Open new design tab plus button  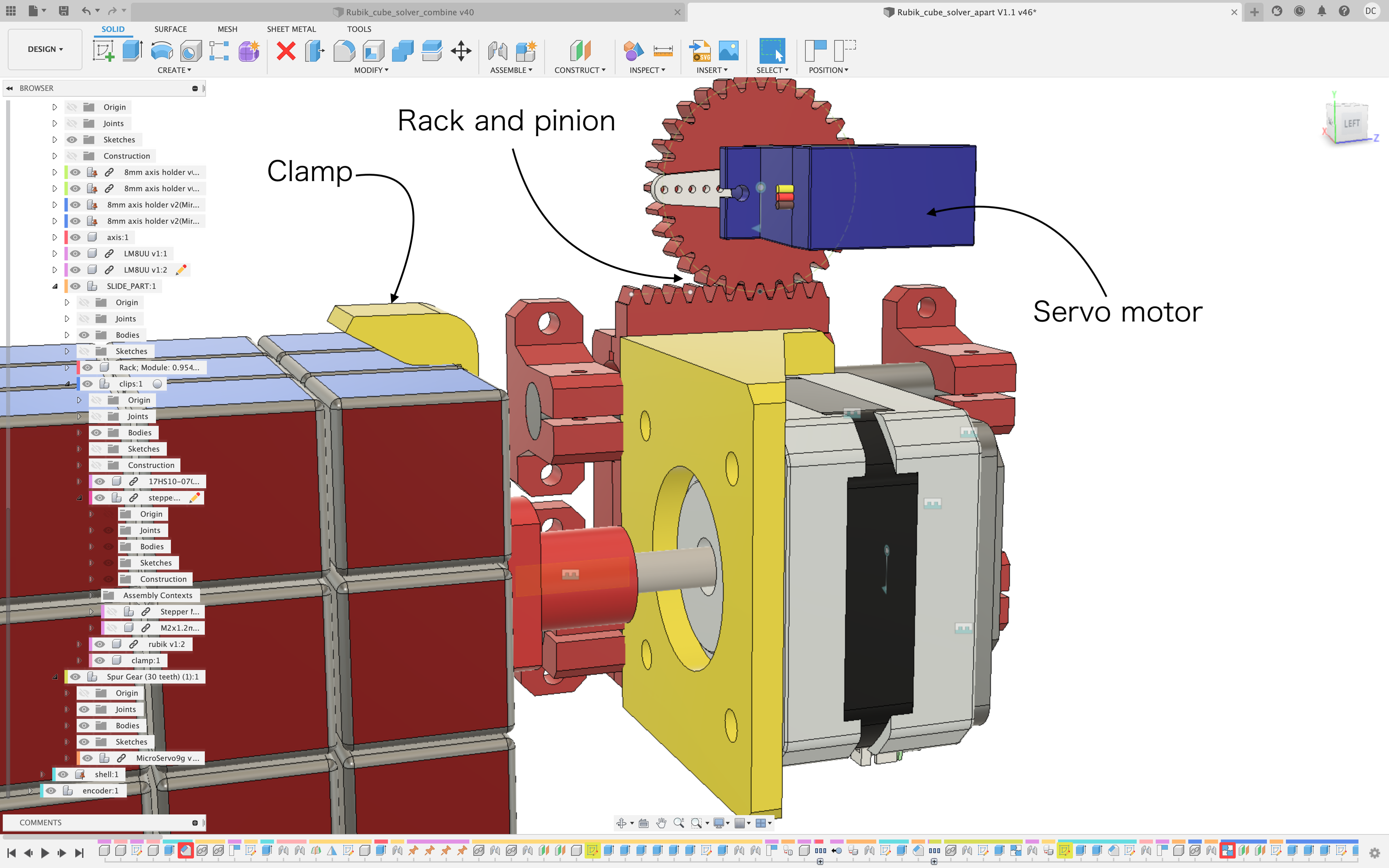click(1255, 12)
